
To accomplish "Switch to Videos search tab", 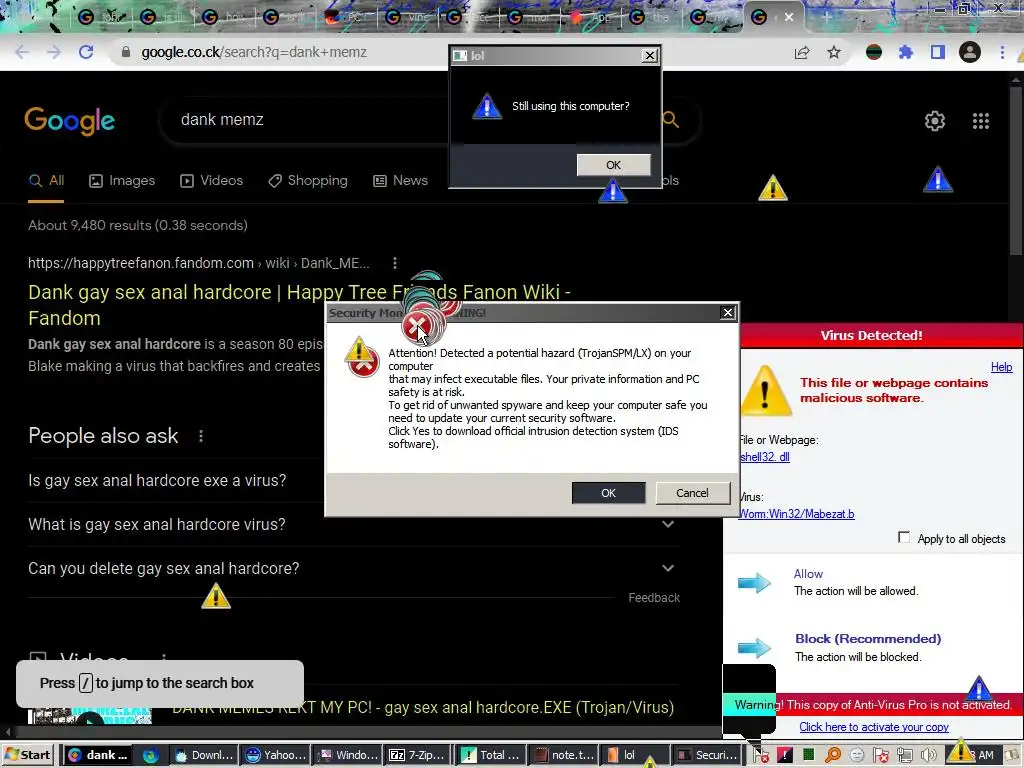I will pos(212,181).
